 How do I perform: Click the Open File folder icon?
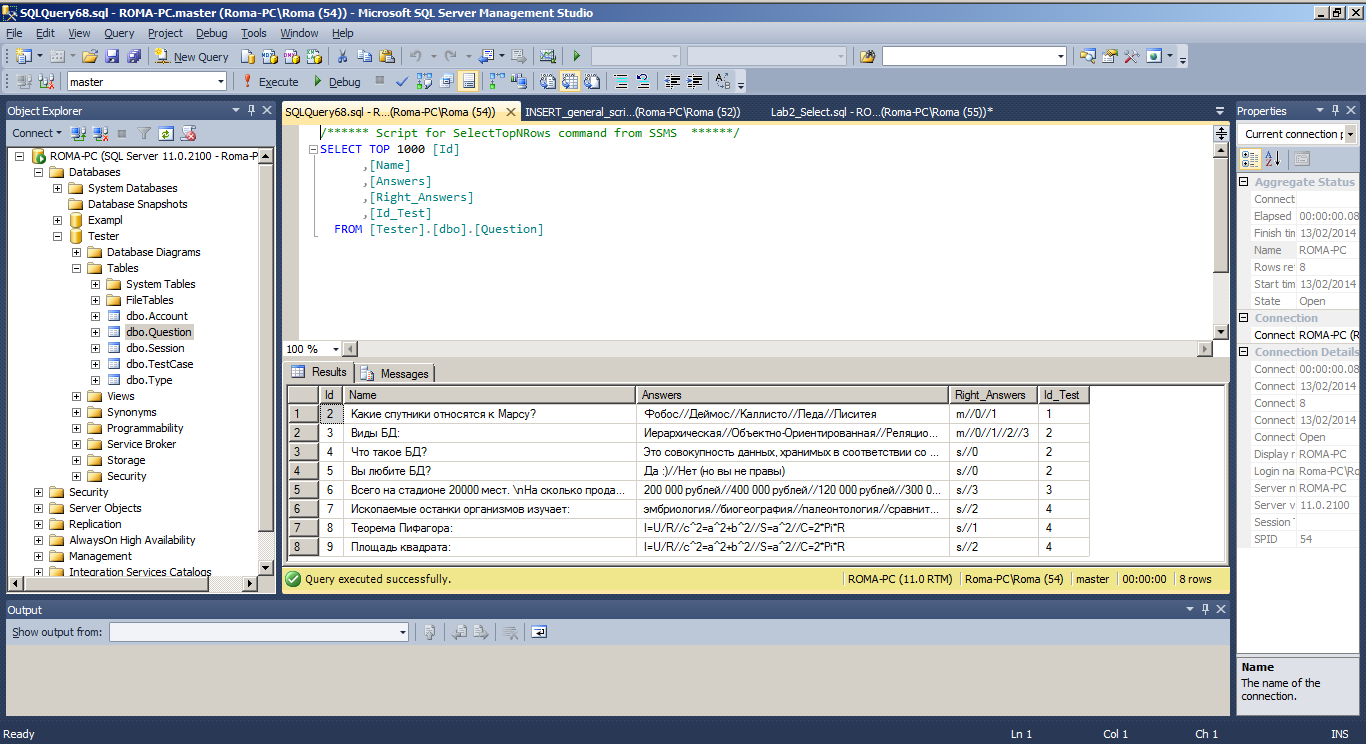(x=89, y=57)
